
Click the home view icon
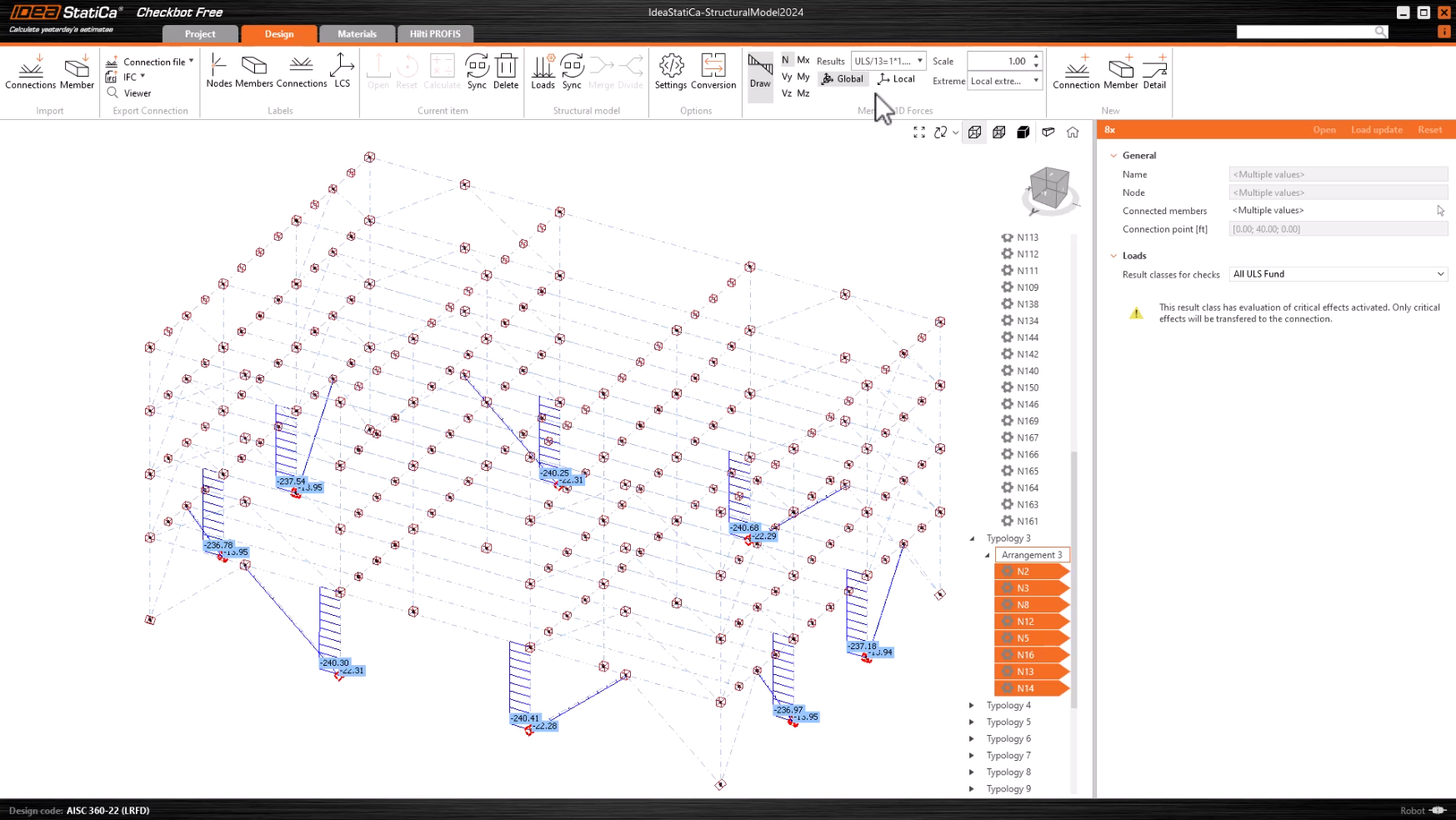[x=1073, y=132]
